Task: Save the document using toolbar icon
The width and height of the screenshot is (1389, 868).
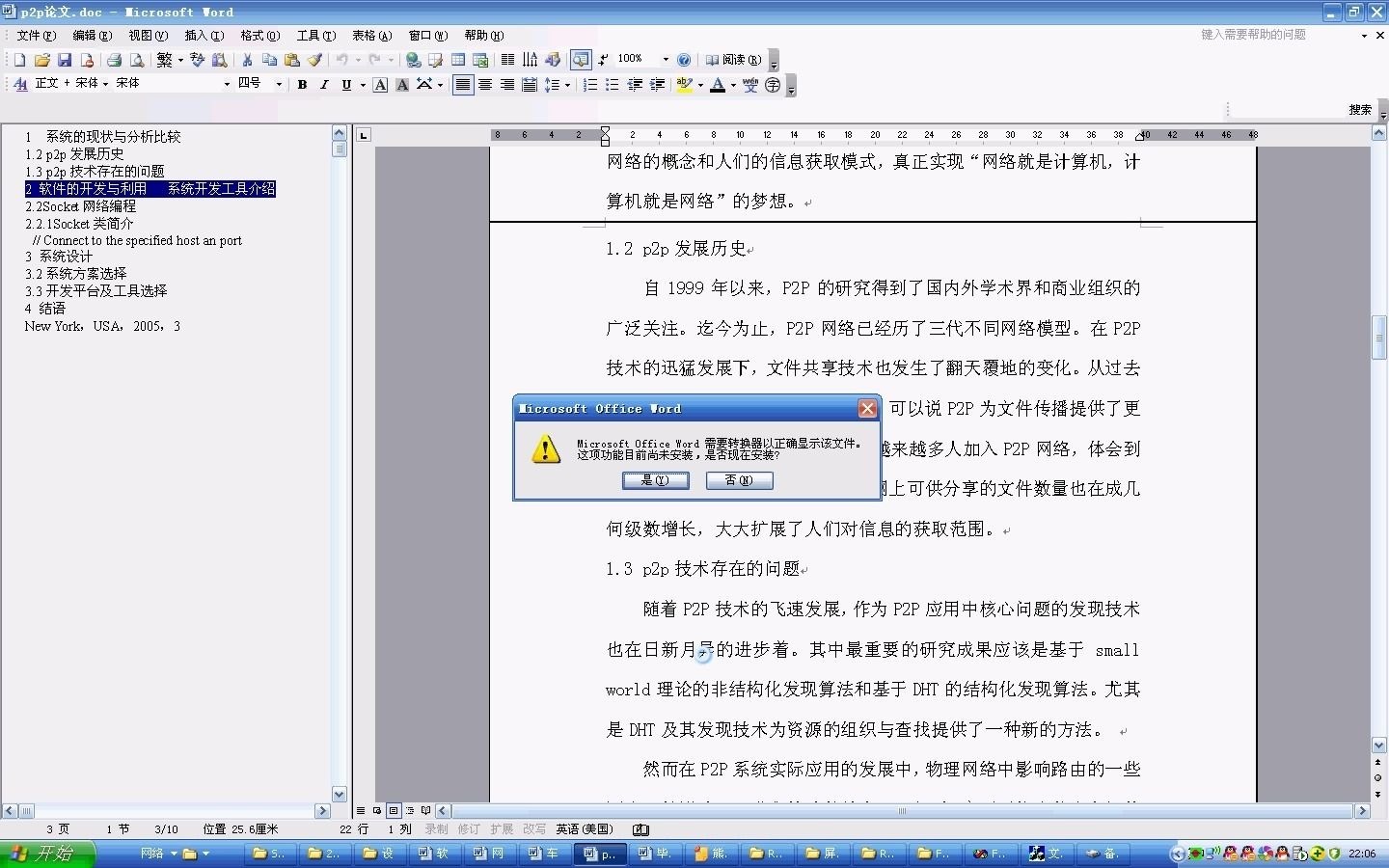Action: pyautogui.click(x=65, y=59)
